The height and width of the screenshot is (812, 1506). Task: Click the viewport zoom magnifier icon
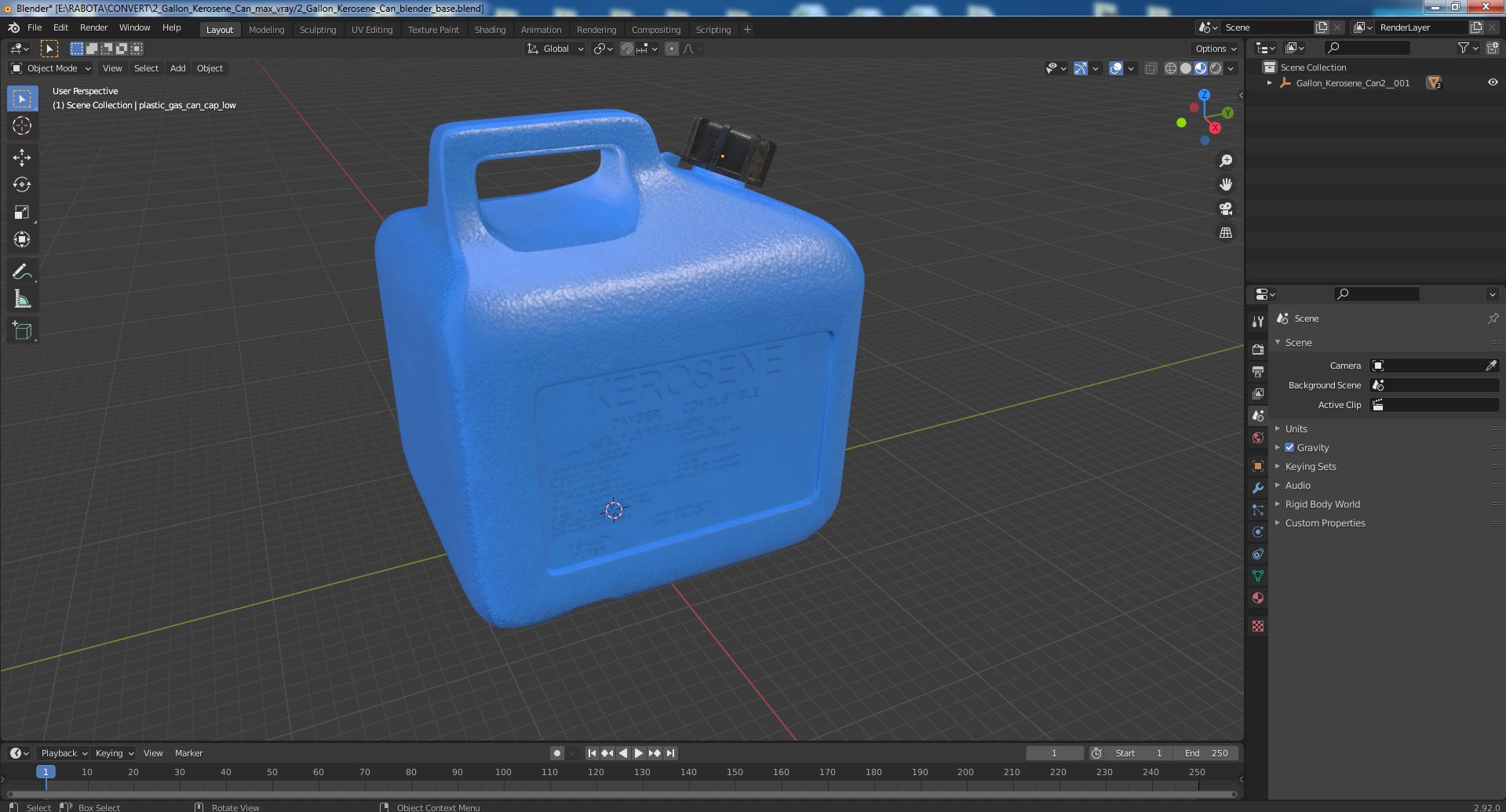[1226, 161]
